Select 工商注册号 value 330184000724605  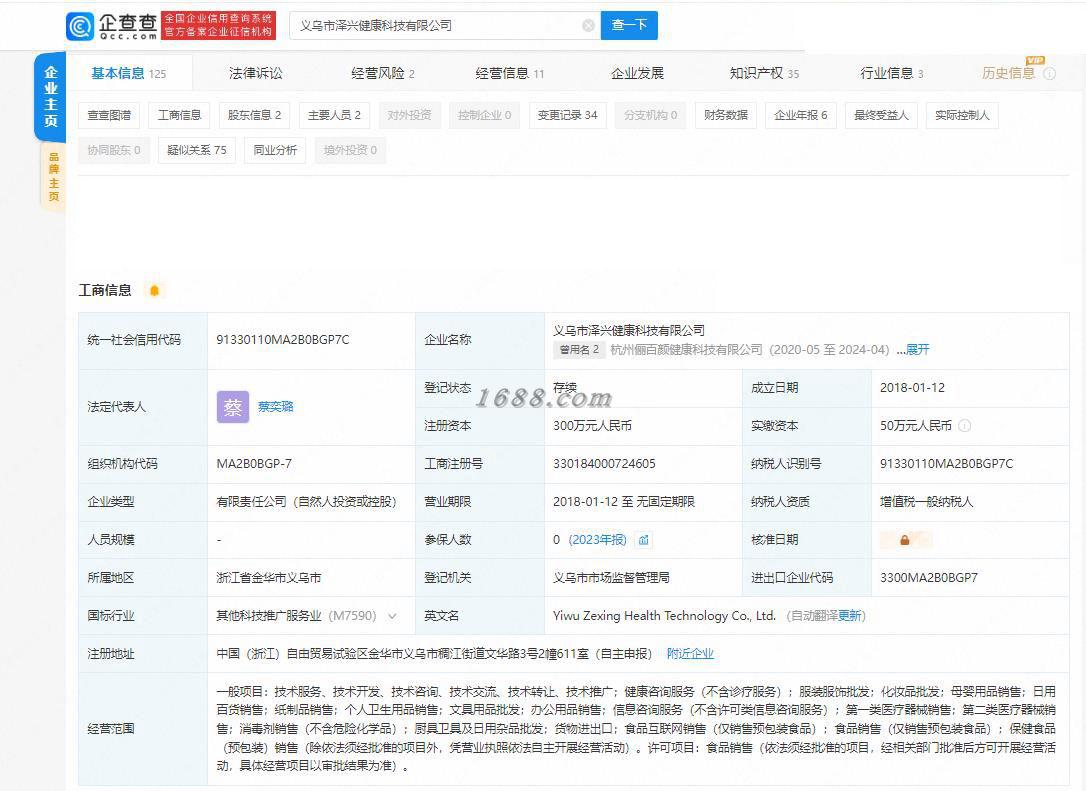coord(604,464)
